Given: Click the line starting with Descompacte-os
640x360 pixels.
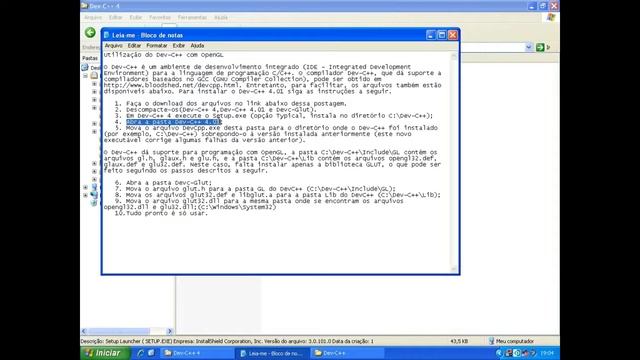Looking at the screenshot, I should tap(221, 110).
